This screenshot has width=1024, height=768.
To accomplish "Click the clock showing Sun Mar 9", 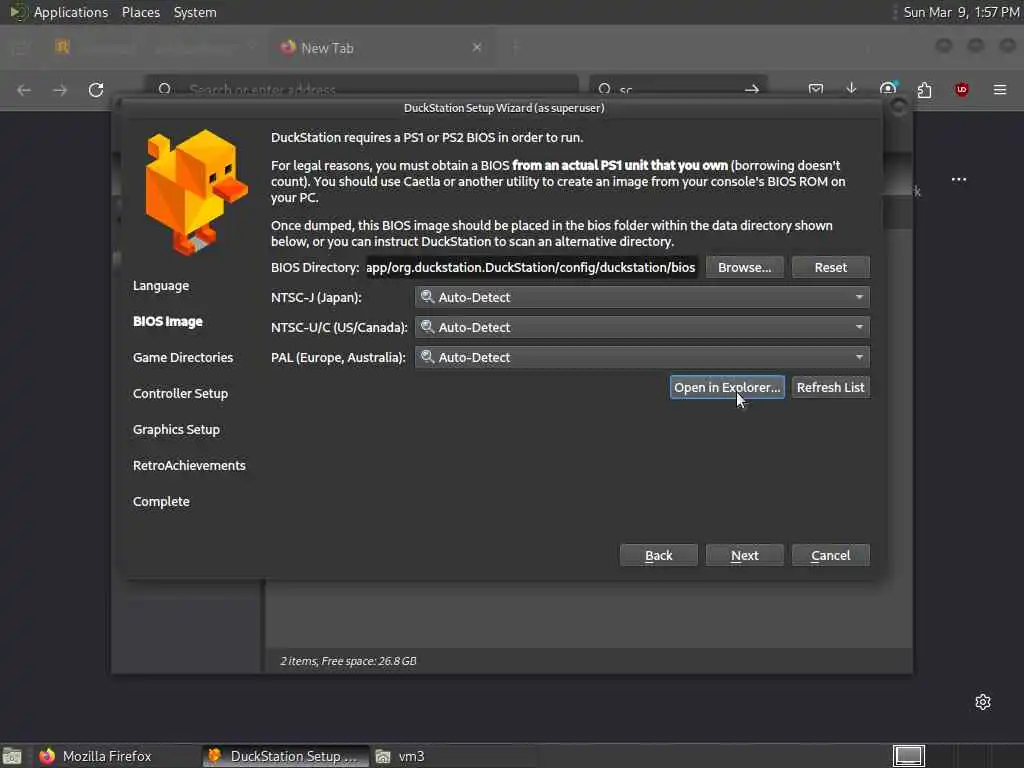I will tap(961, 12).
